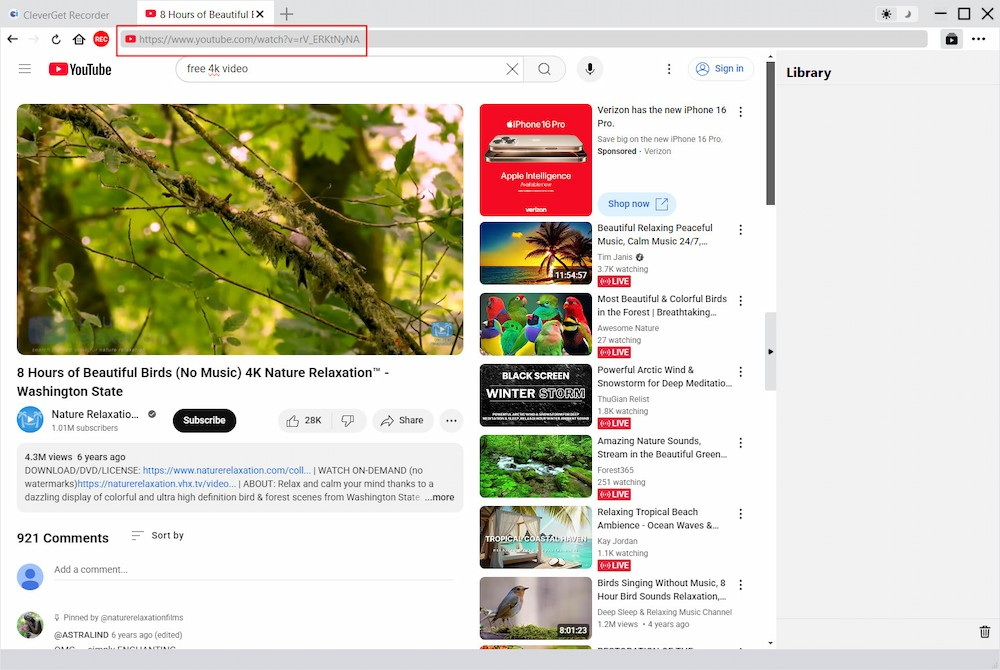Open the Sort by comments dropdown

[158, 536]
